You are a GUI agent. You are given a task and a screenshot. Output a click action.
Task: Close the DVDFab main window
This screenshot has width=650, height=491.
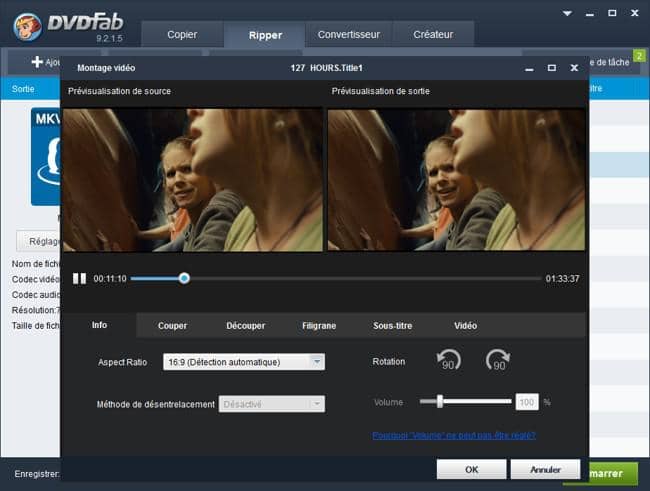click(x=635, y=13)
